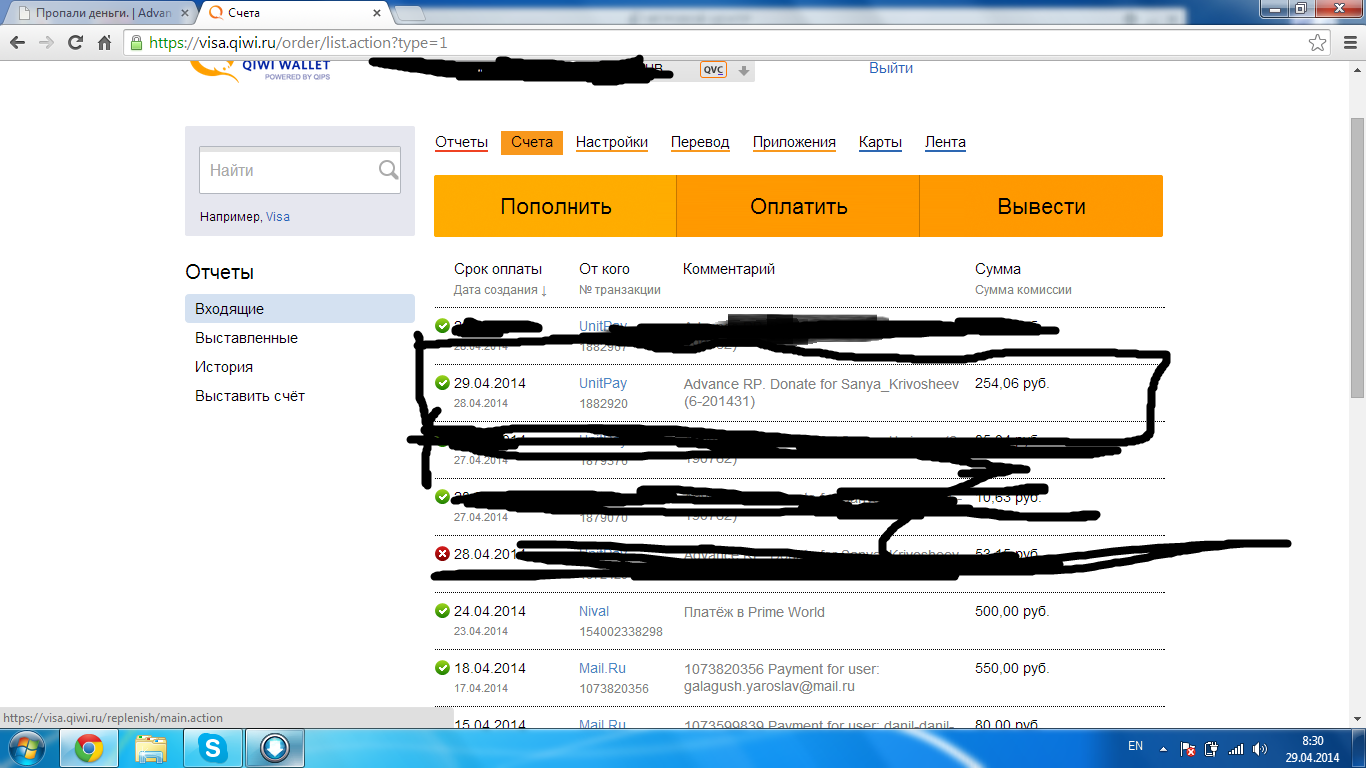Click transaction number 154002338298
Image resolution: width=1366 pixels, height=768 pixels.
[x=621, y=631]
